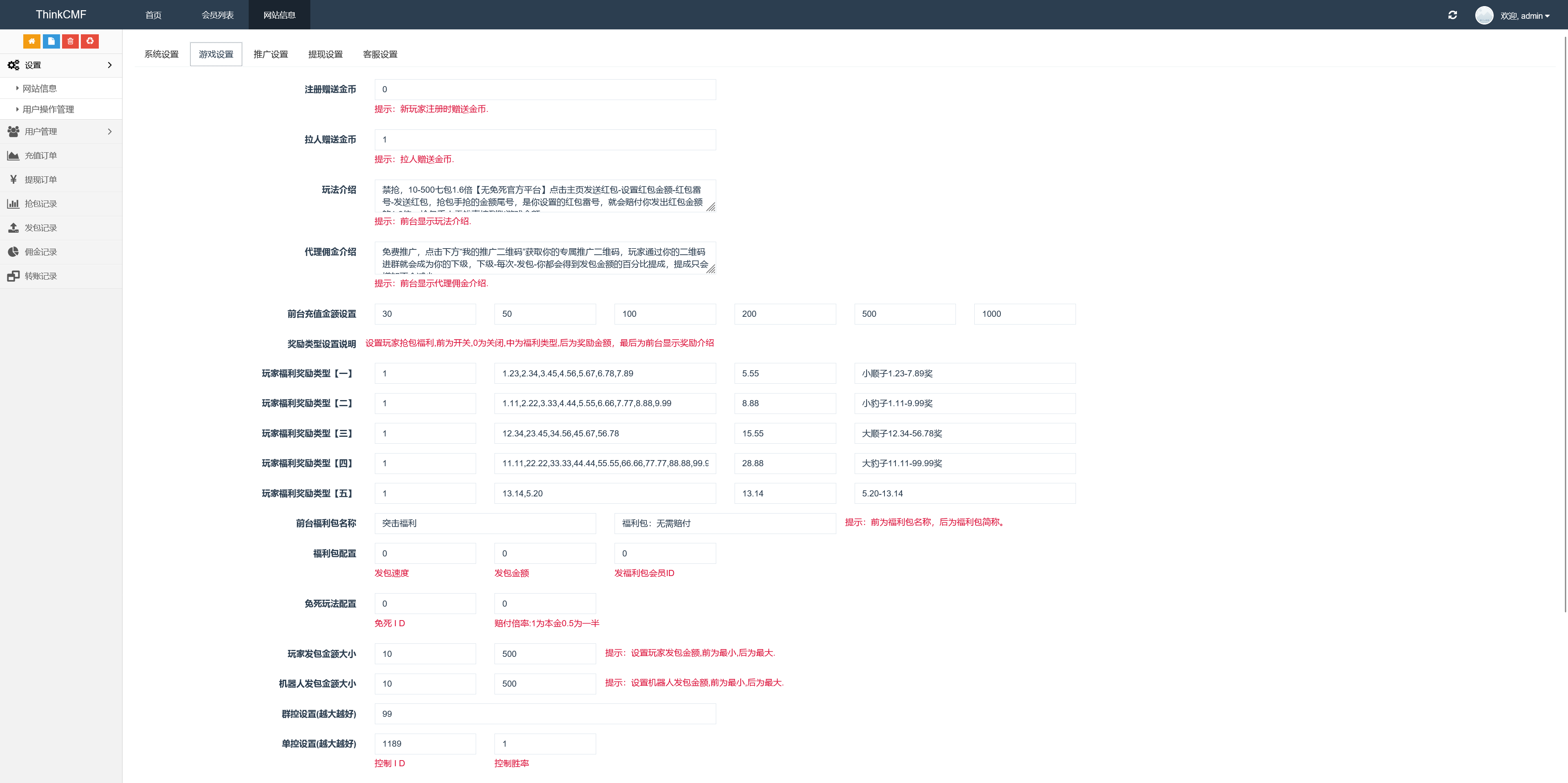Expand the 用户管理 sidebar section
1568x783 pixels.
click(61, 131)
